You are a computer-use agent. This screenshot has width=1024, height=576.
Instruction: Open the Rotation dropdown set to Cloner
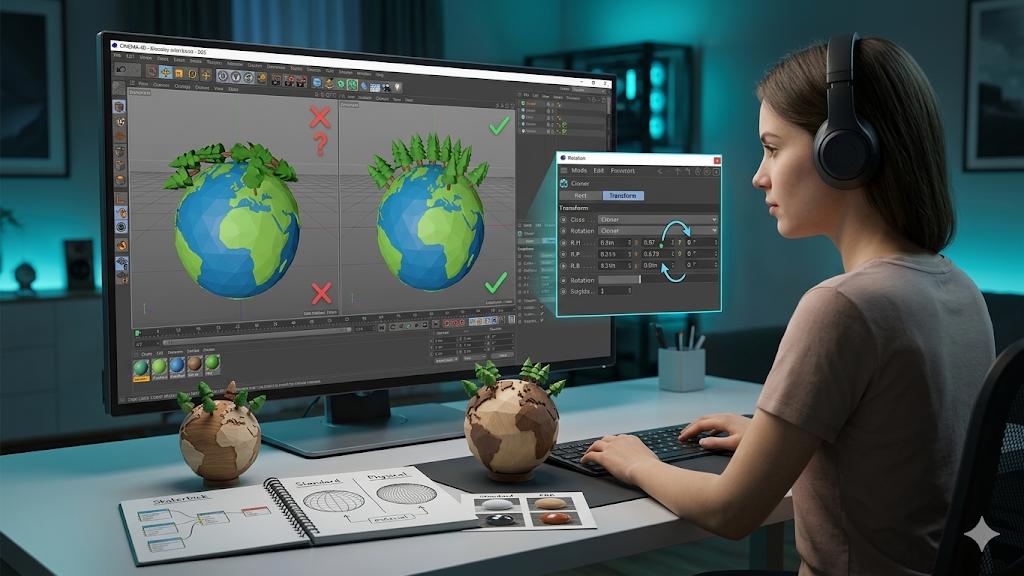click(x=656, y=231)
